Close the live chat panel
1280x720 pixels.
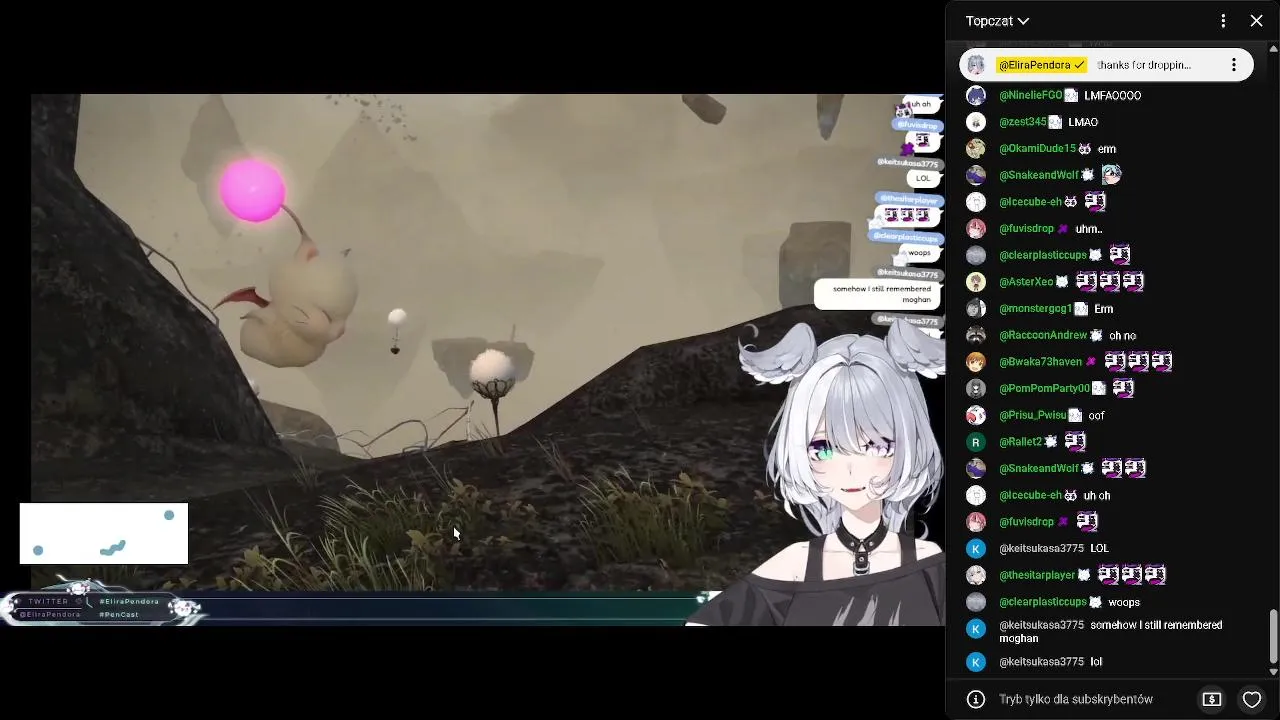click(1257, 21)
